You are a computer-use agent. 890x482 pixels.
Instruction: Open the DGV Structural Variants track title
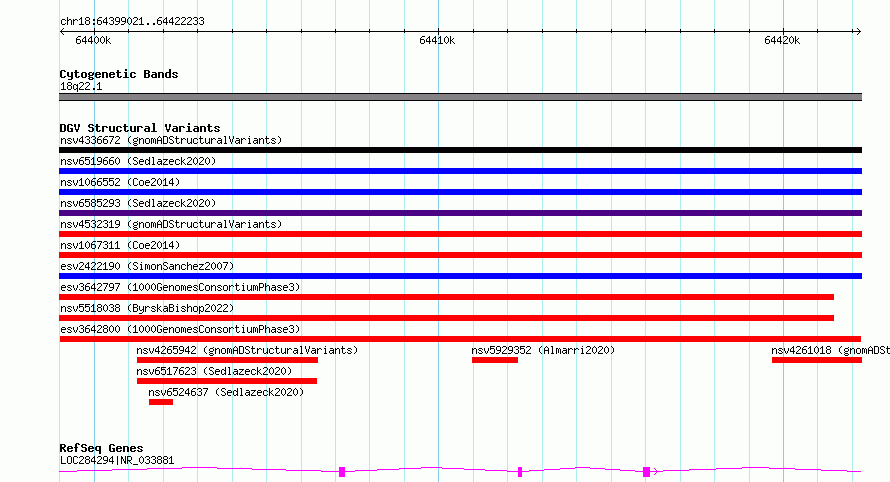click(140, 128)
